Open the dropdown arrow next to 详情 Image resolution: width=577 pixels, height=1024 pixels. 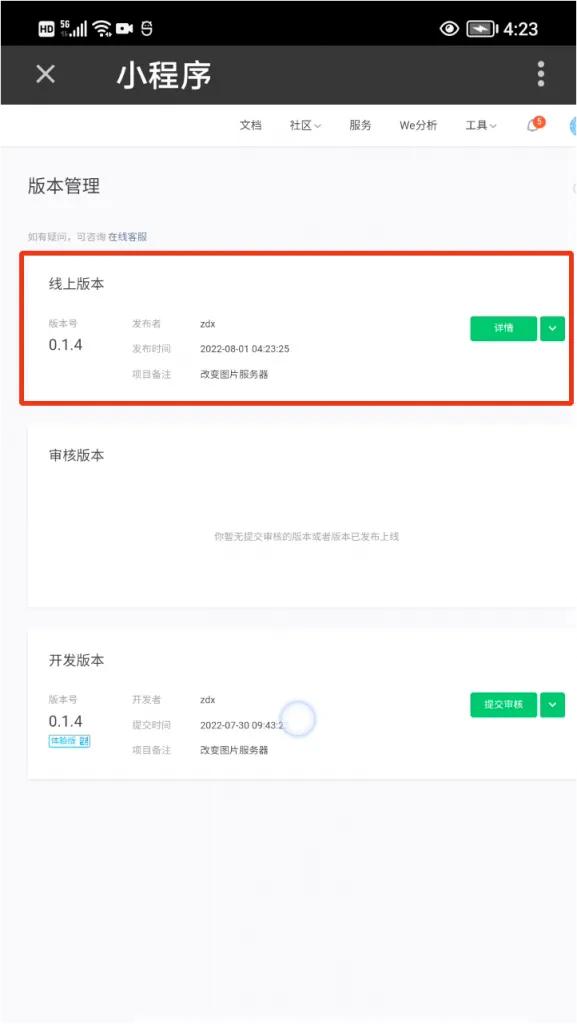point(552,328)
